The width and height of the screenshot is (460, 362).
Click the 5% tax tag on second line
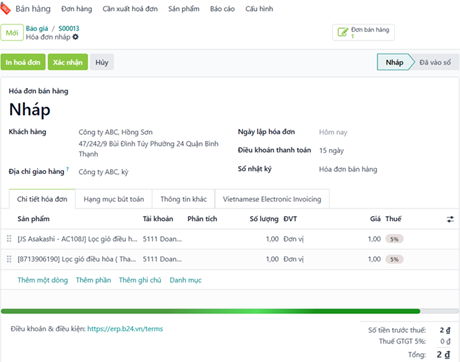394,259
